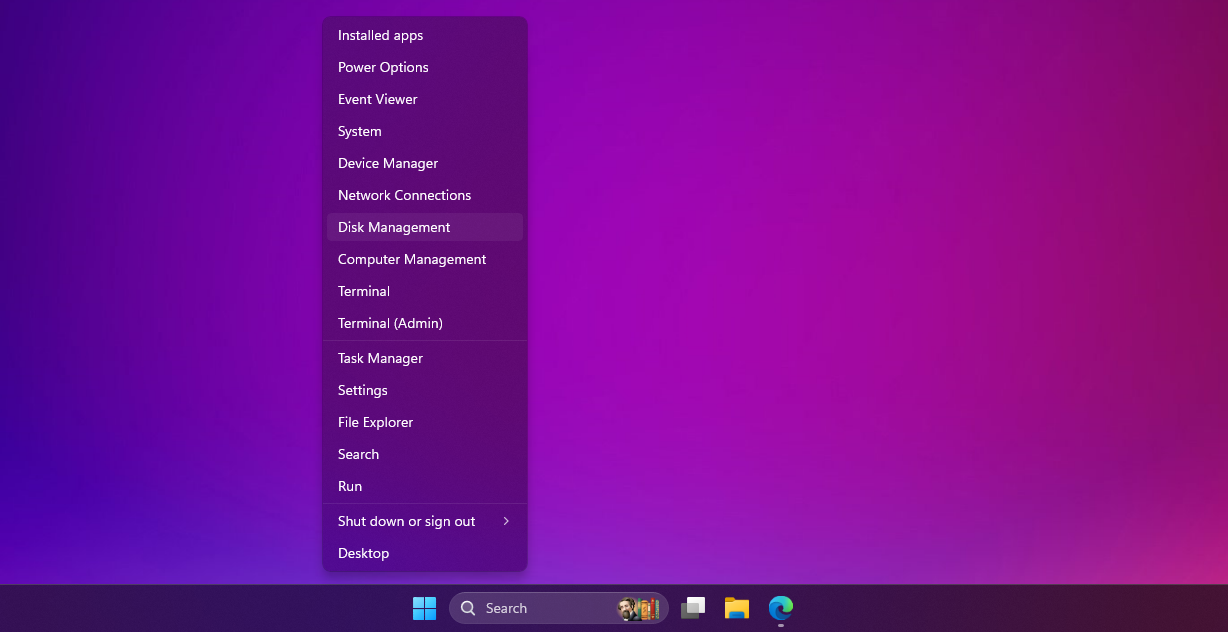Select Power Options entry
This screenshot has height=632, width=1228.
click(x=425, y=67)
